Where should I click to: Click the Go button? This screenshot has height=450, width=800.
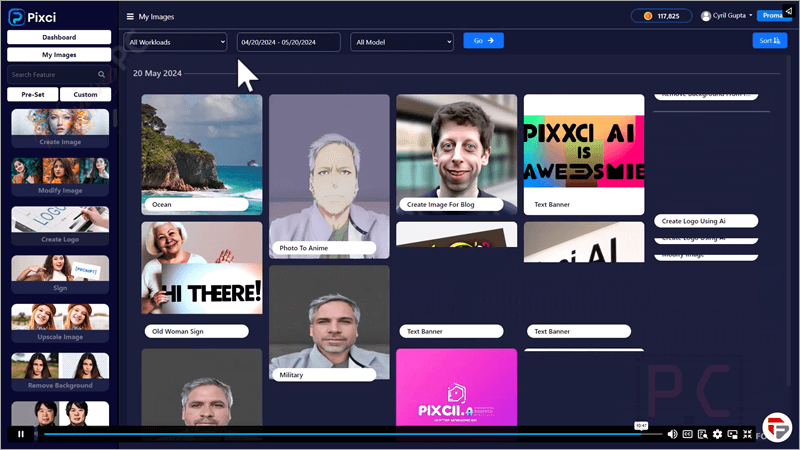point(483,40)
